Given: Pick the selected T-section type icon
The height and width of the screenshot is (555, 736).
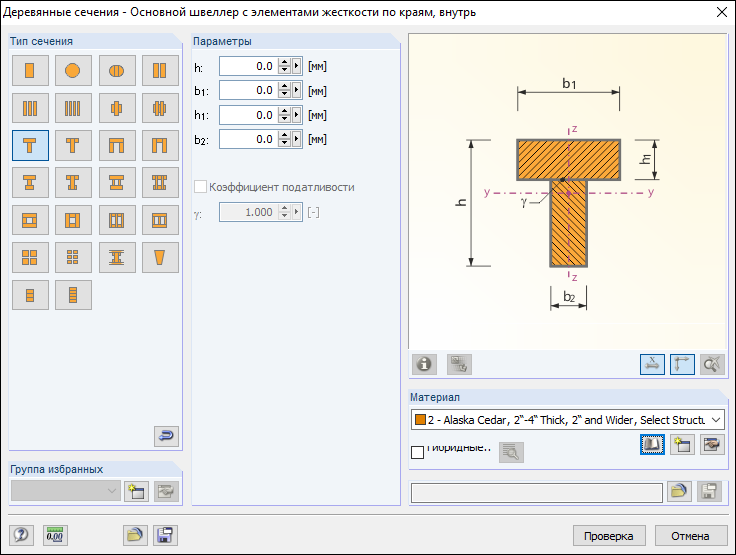Looking at the screenshot, I should click(x=30, y=146).
